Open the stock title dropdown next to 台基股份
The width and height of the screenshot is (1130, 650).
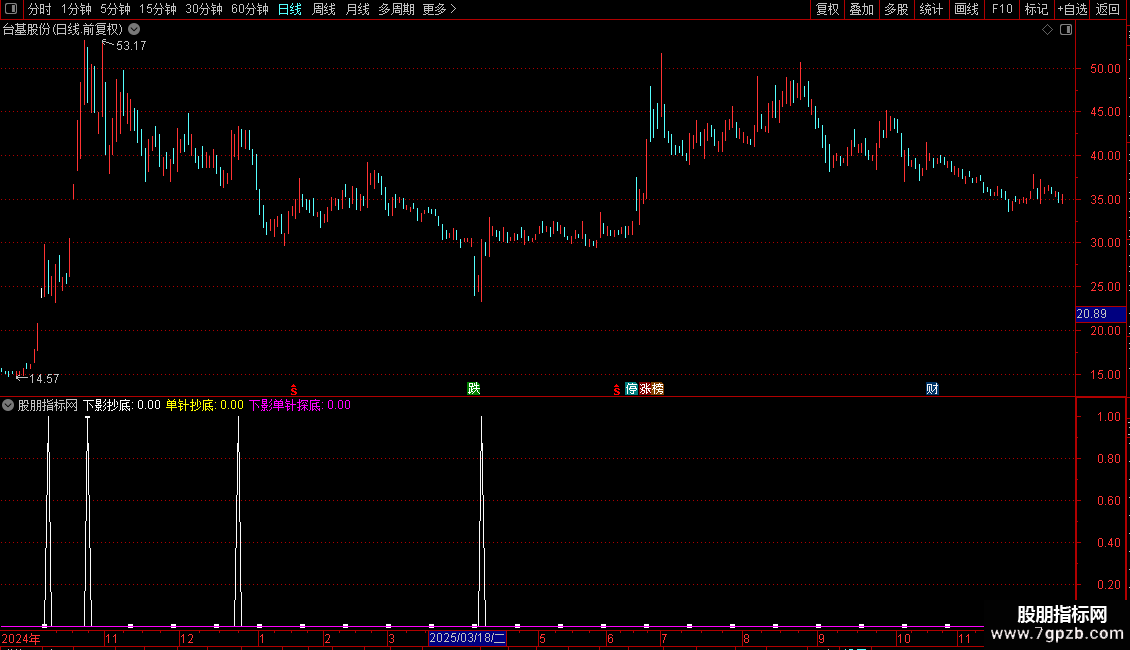click(134, 29)
